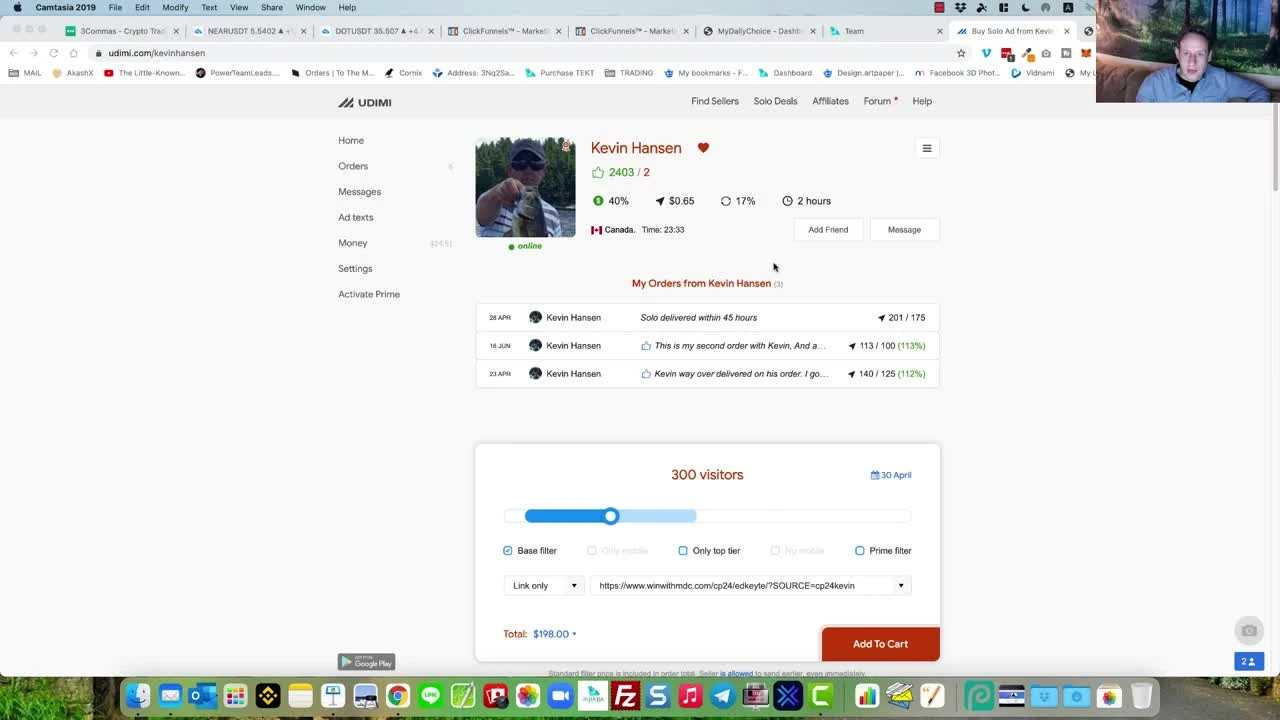Click the Google Play badge

point(367,662)
